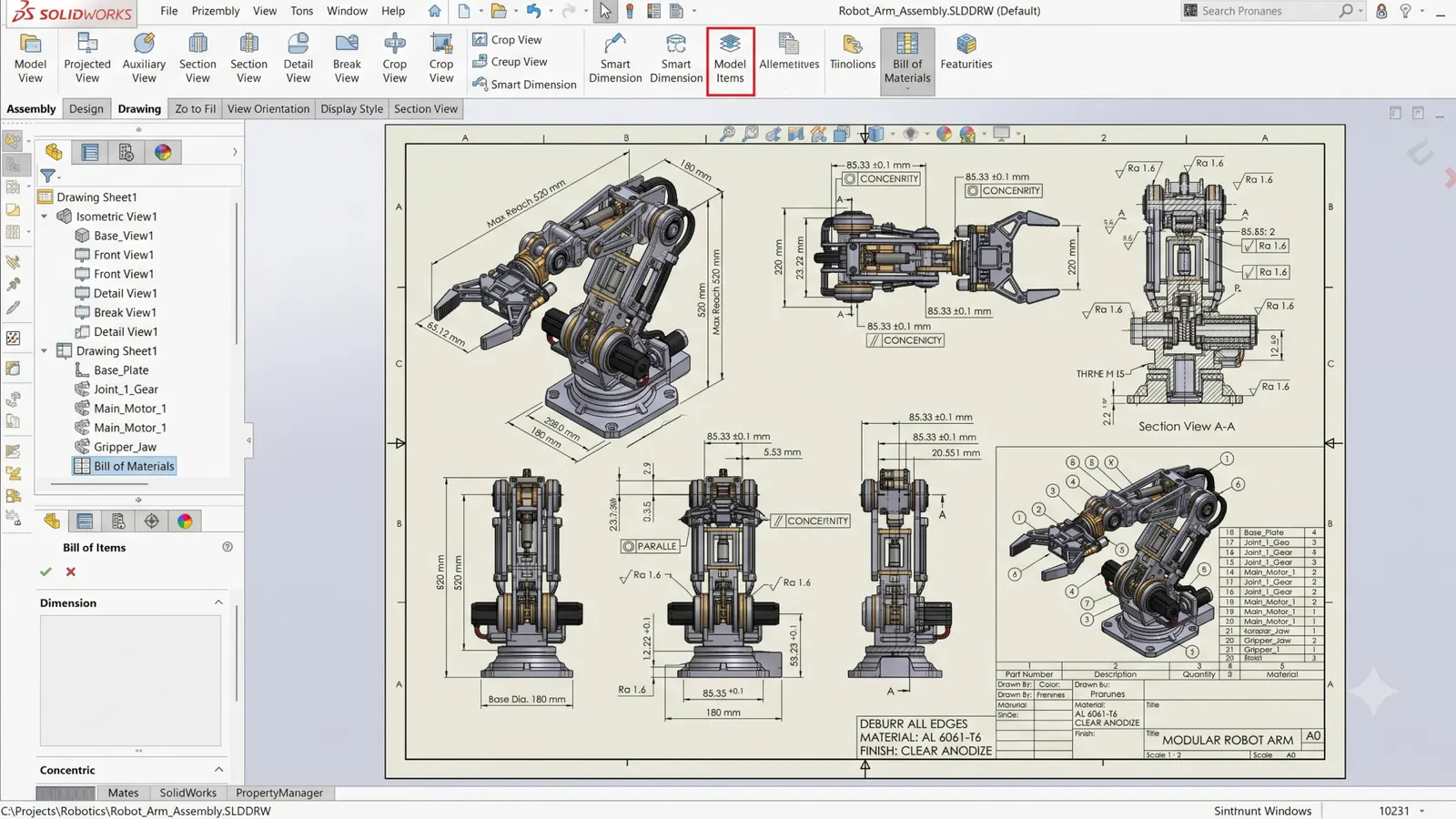Select the Section View tab
The image size is (1456, 819).
[x=426, y=108]
